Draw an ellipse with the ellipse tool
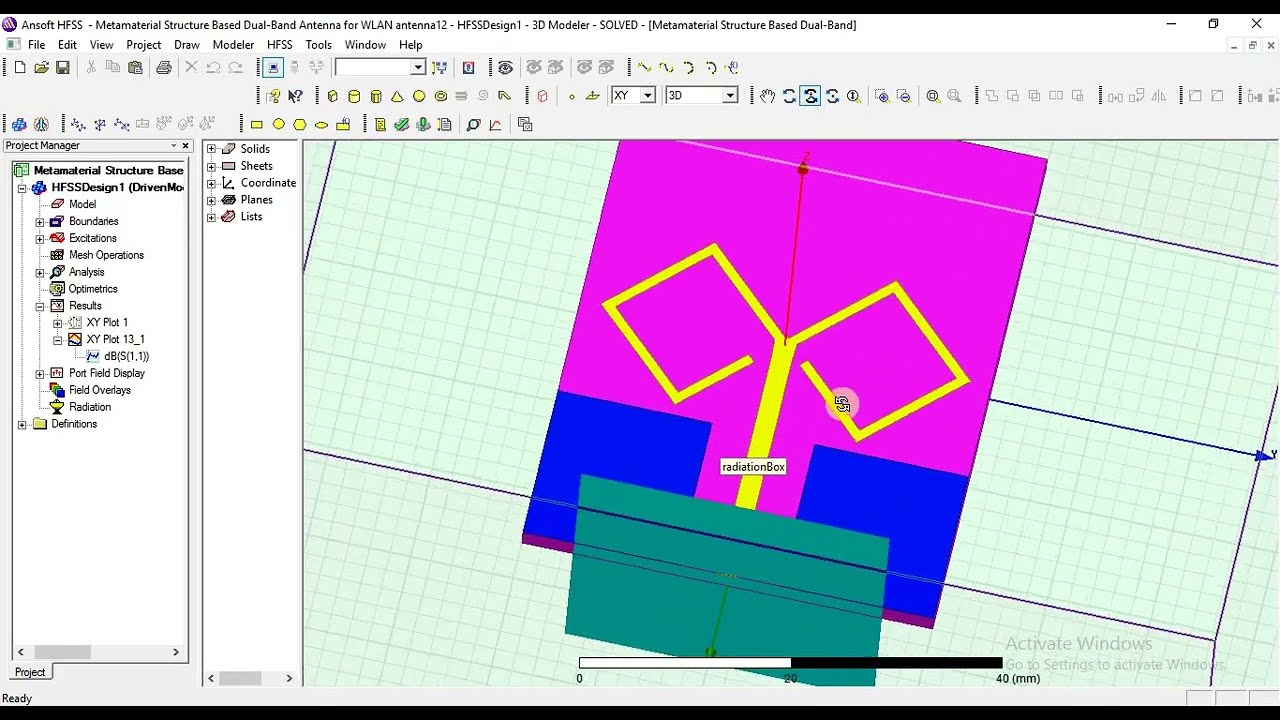Viewport: 1280px width, 720px height. pyautogui.click(x=321, y=125)
